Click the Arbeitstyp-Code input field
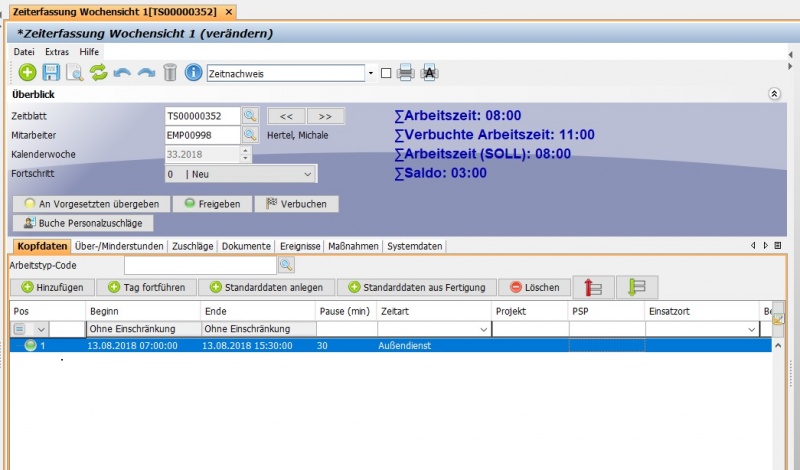The image size is (800, 470). (x=199, y=265)
